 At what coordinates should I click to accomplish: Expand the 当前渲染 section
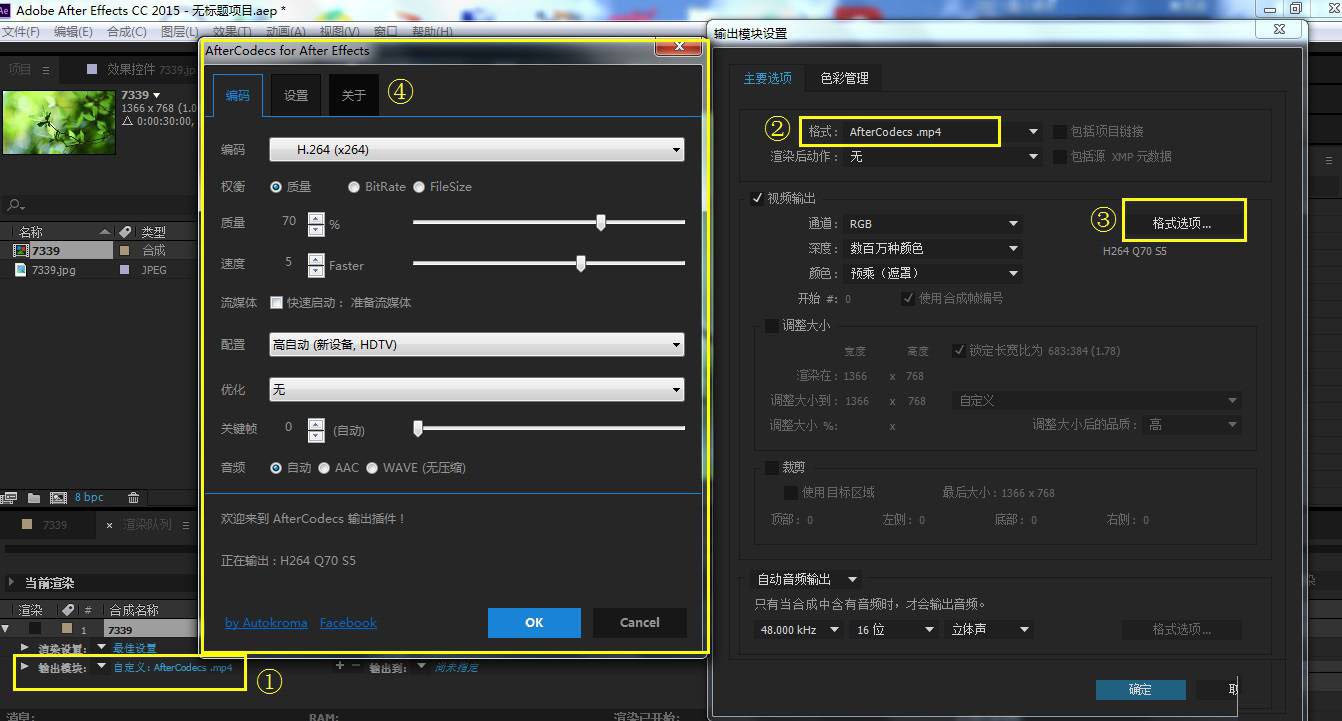(11, 582)
